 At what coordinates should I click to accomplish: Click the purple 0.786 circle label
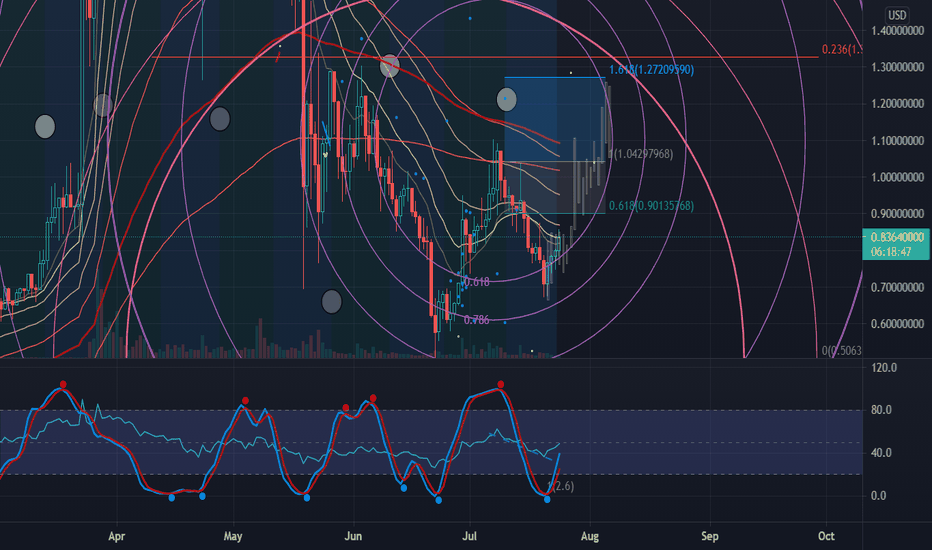[477, 320]
